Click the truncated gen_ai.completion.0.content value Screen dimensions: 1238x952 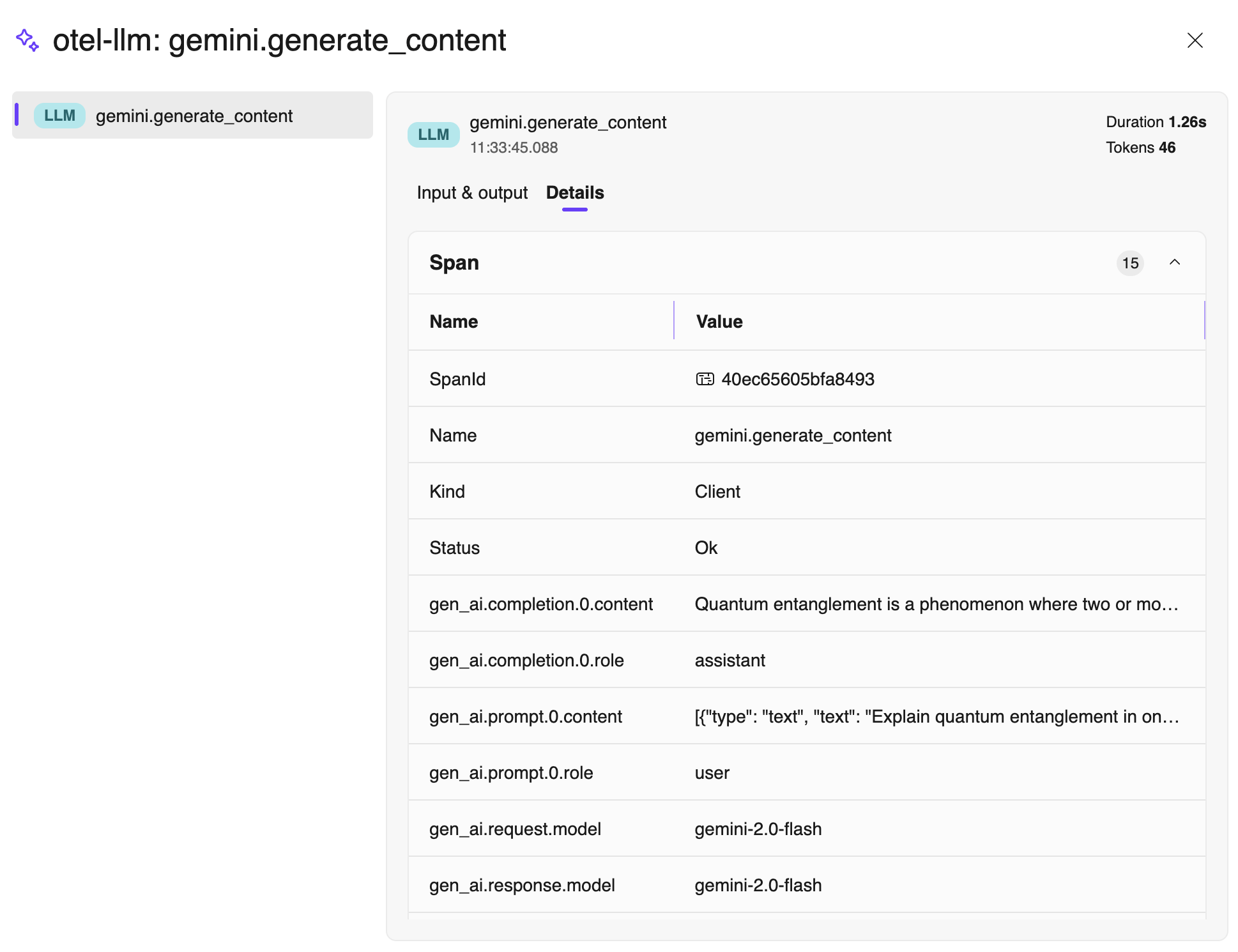(936, 604)
